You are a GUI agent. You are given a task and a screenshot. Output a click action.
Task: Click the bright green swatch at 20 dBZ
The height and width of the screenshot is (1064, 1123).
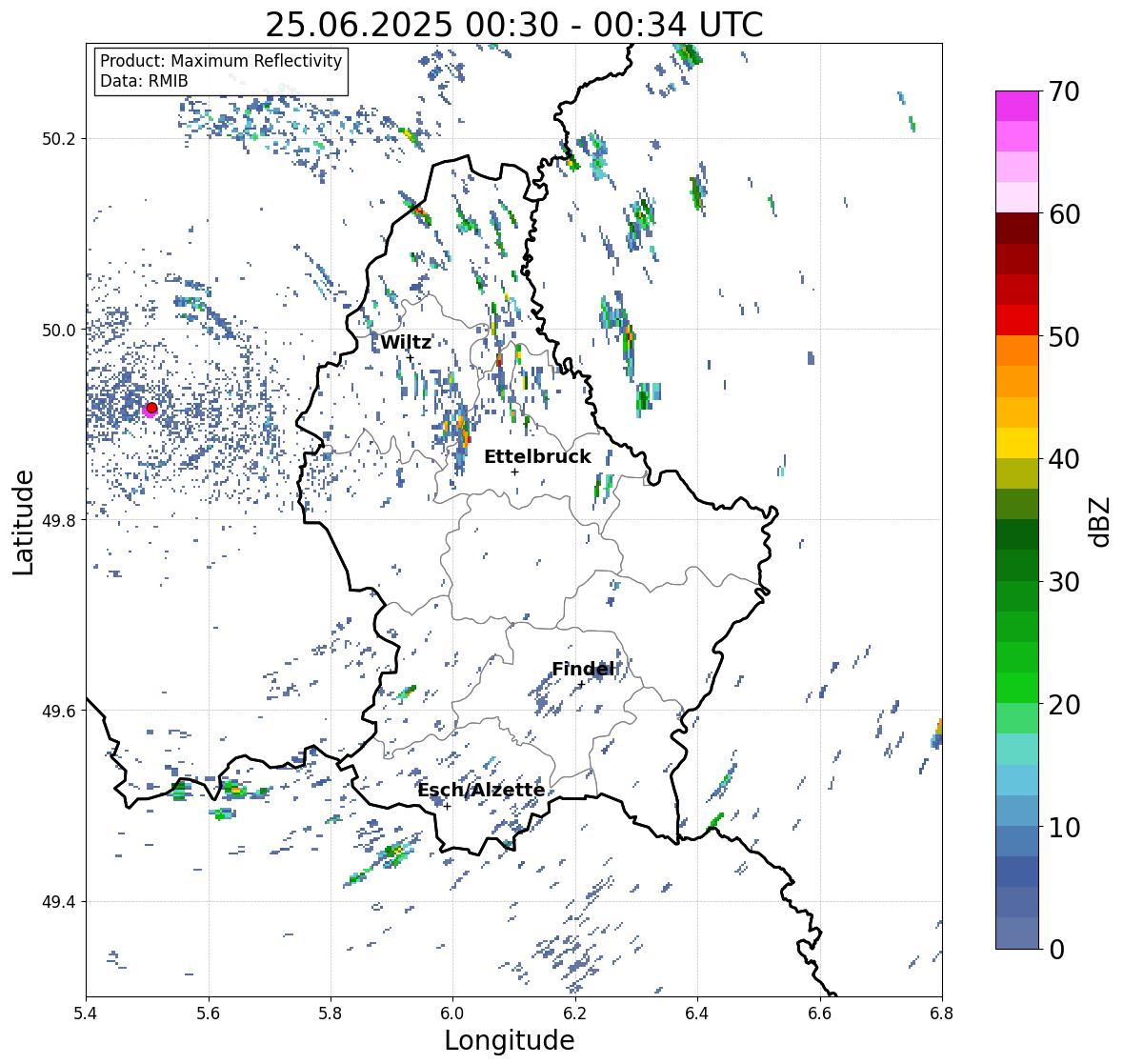tap(1017, 688)
